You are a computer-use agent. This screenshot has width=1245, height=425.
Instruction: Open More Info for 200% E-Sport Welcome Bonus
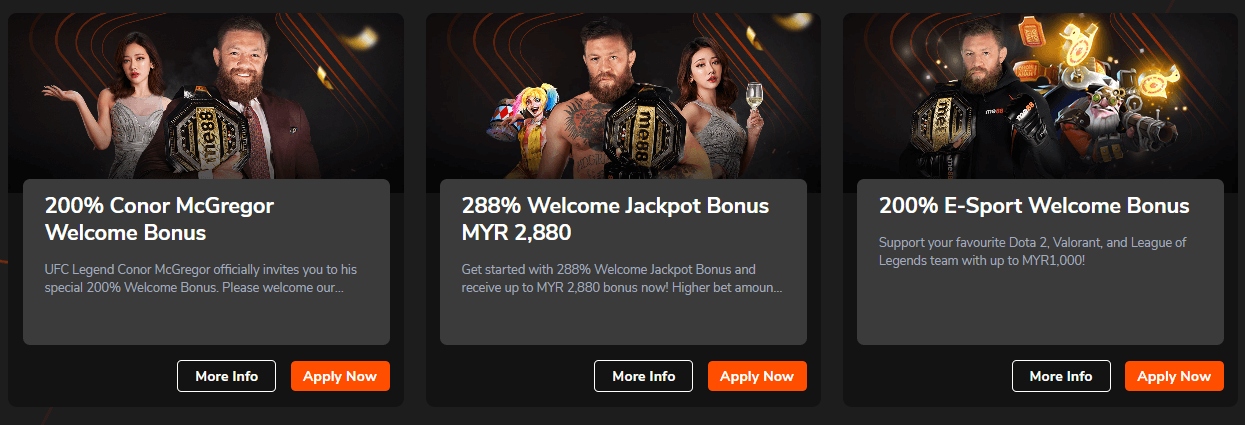(1061, 376)
